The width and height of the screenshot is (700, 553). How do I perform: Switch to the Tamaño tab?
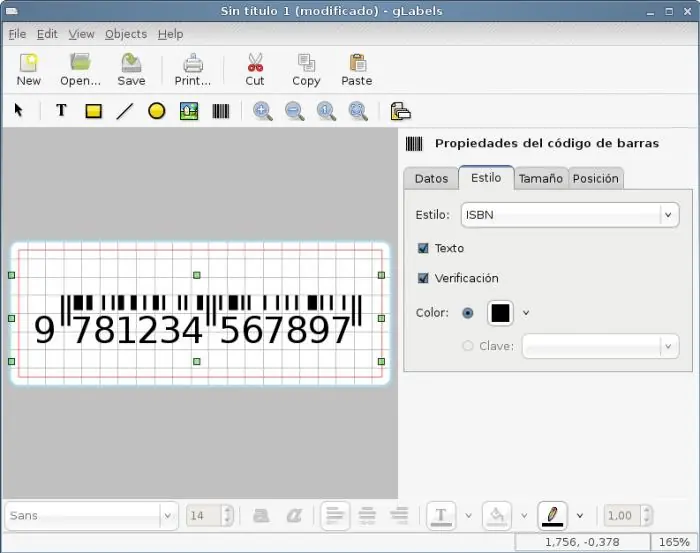[541, 179]
